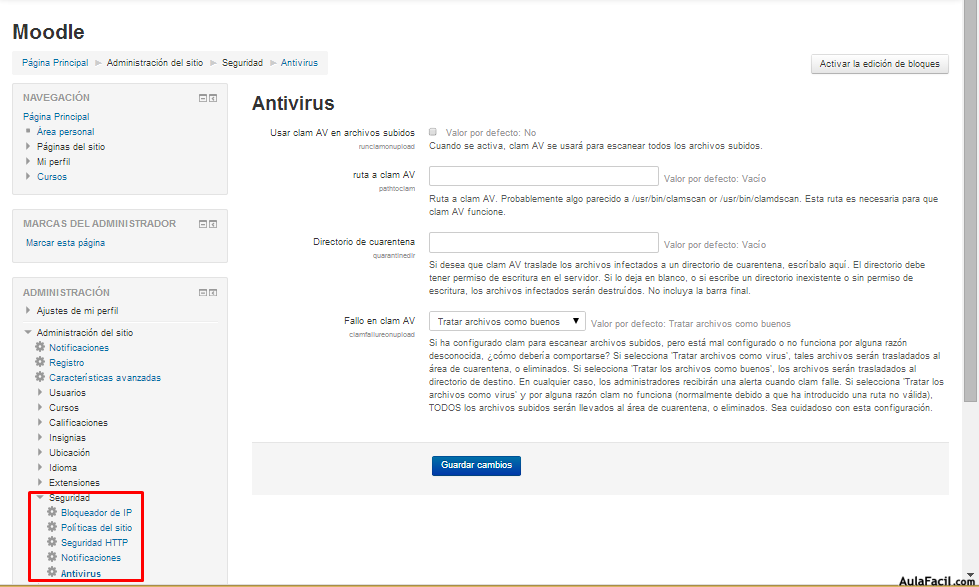Click the 'Moodle' site title
The width and height of the screenshot is (979, 587).
[x=48, y=32]
